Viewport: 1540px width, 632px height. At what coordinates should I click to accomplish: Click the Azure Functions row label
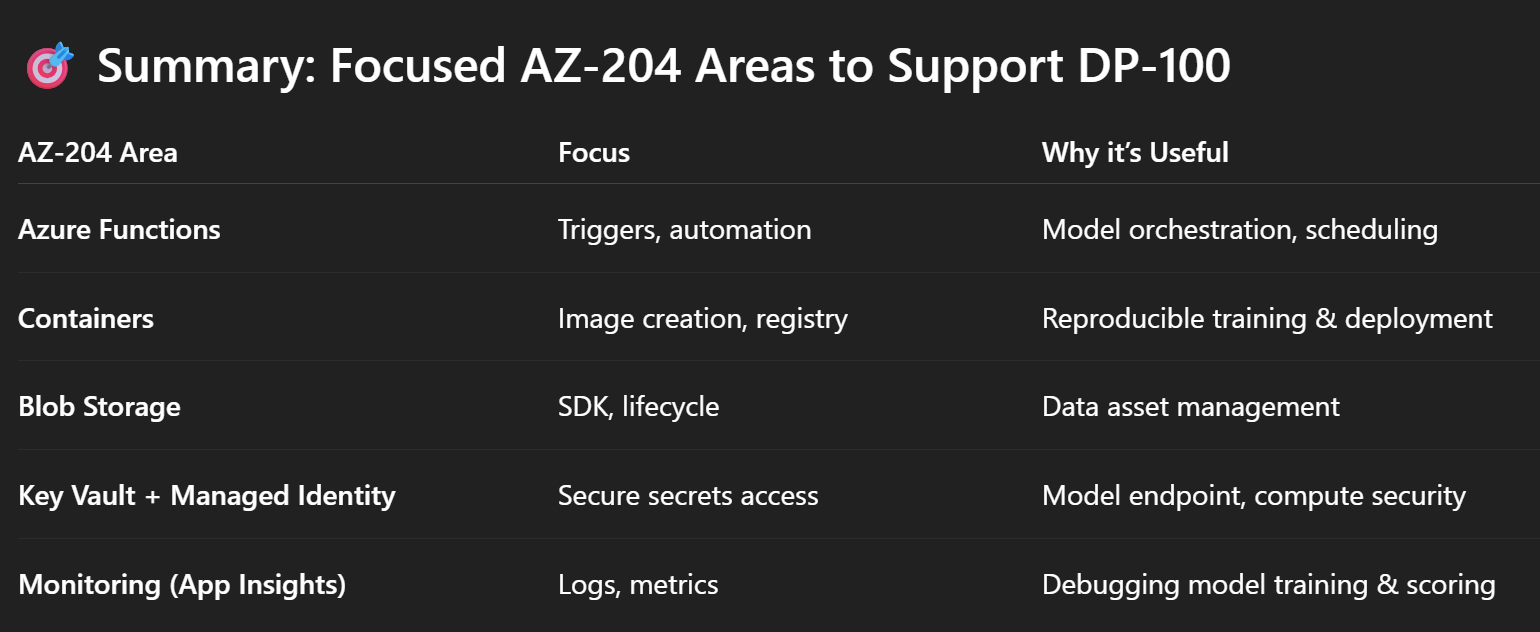click(x=119, y=229)
